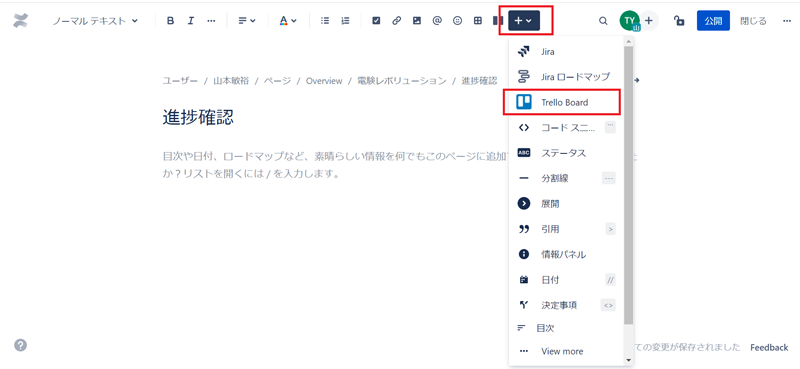Insert a column layout
Viewport: 800px width, 369px height.
(498, 21)
